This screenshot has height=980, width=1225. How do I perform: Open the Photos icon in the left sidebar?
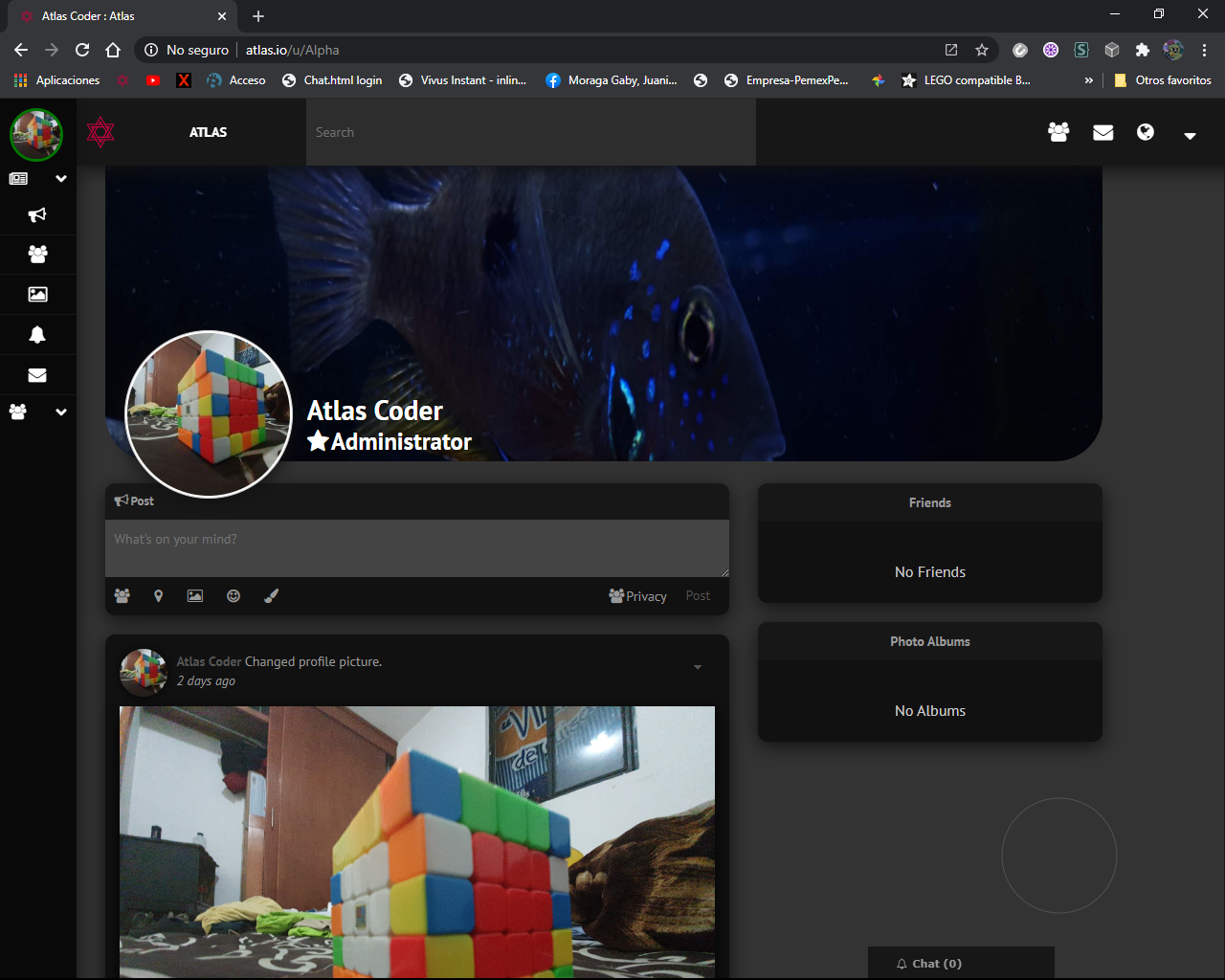pyautogui.click(x=37, y=294)
